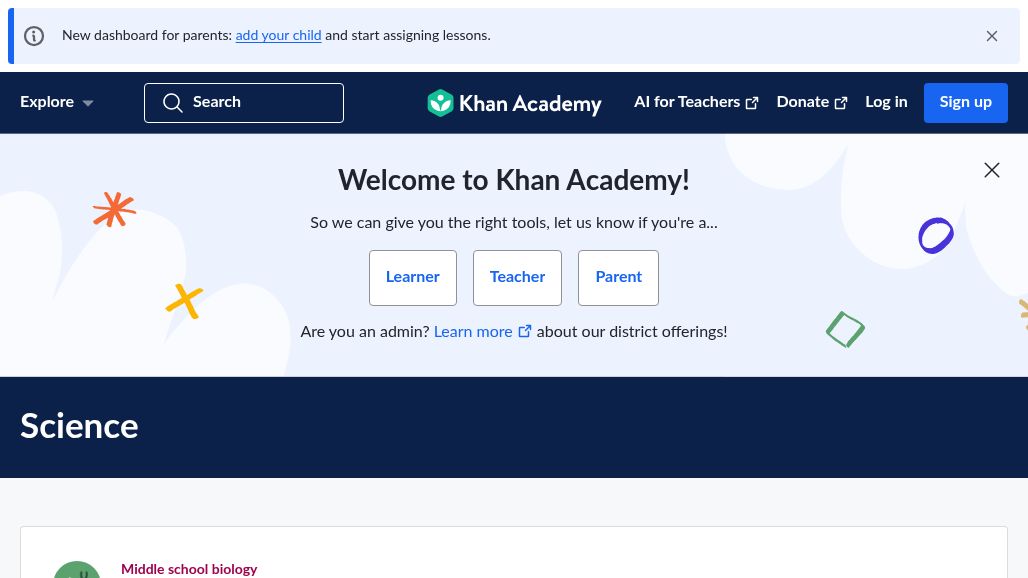The height and width of the screenshot is (578, 1028).
Task: Click the Khan Academy leaf logo icon
Action: [x=440, y=103]
